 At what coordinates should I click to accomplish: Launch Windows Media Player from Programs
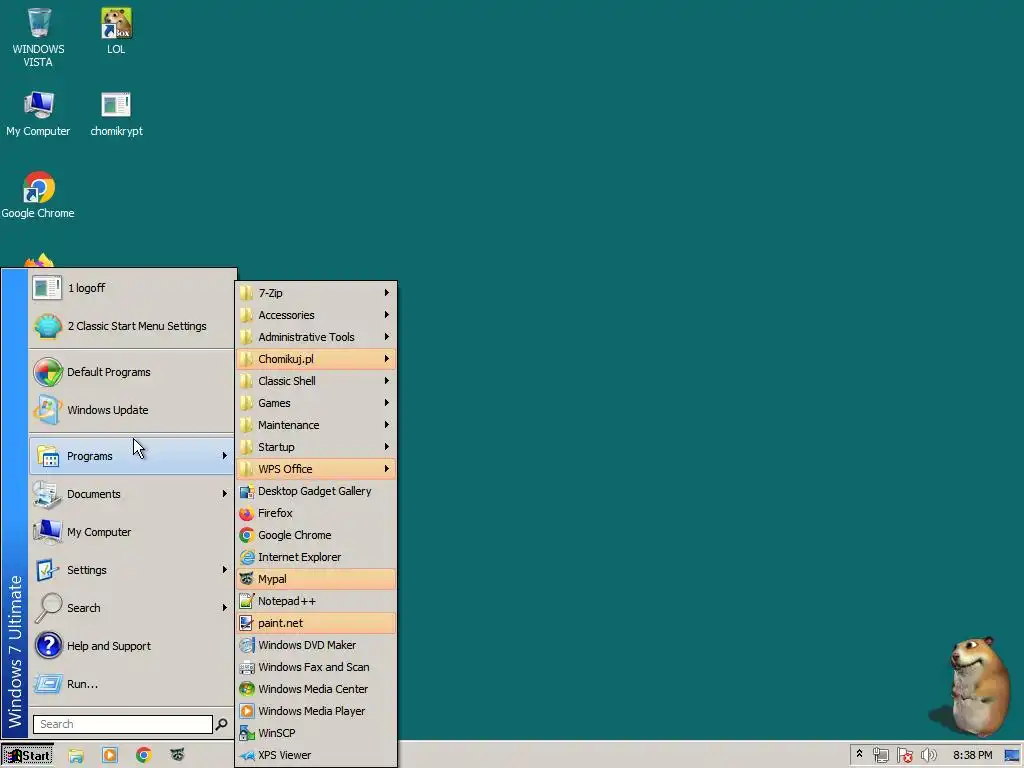[317, 711]
